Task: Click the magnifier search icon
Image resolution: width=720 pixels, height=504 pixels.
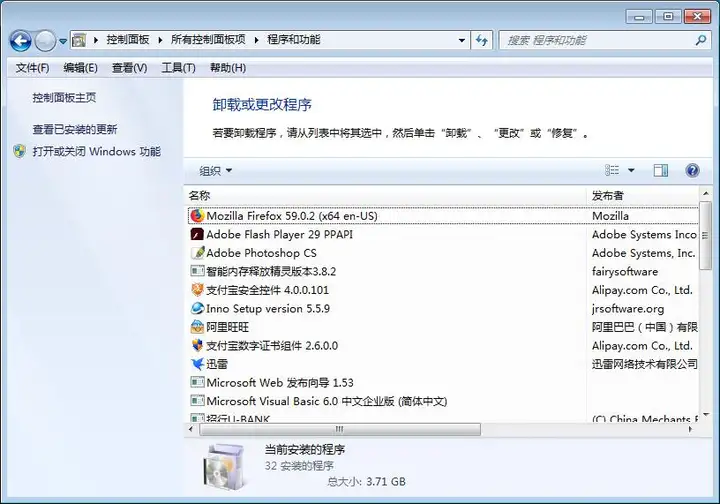Action: [x=700, y=40]
